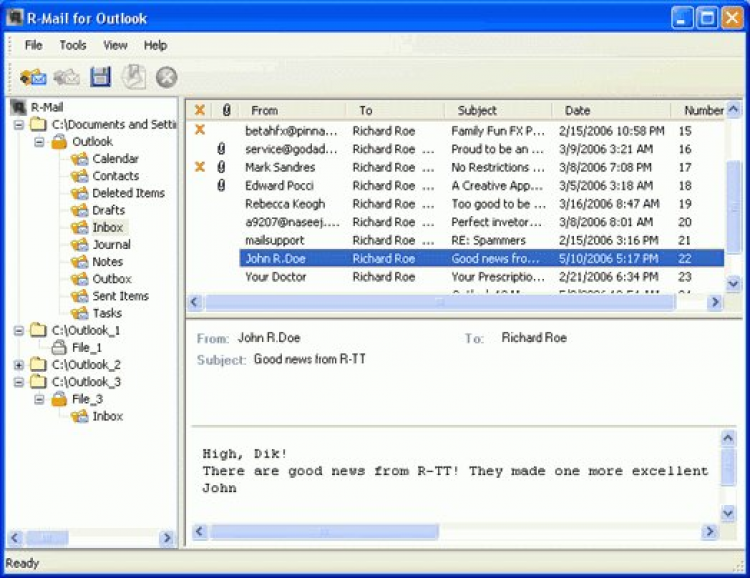Click the message list scroll-down arrow

tap(733, 284)
